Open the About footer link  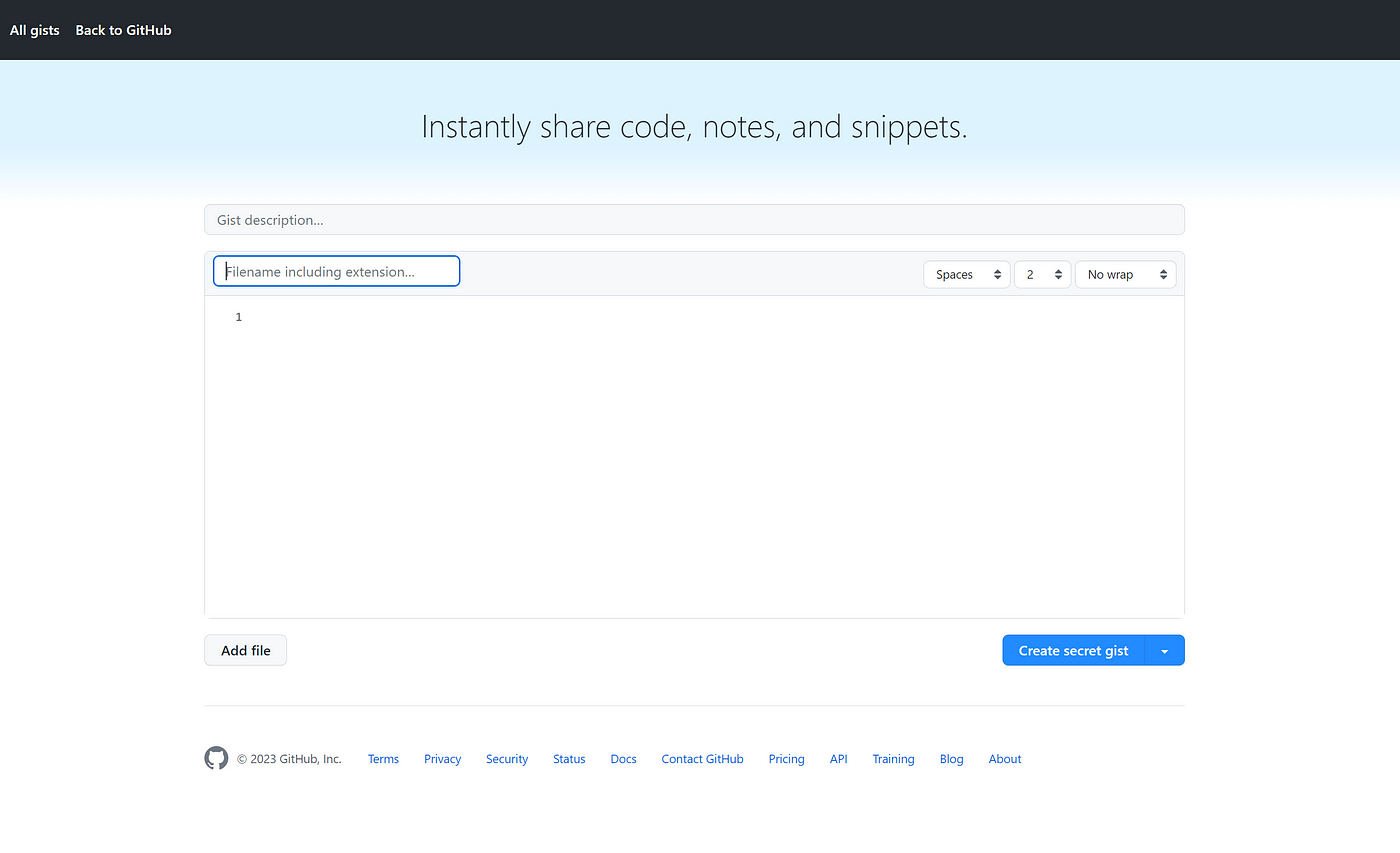pos(1005,759)
